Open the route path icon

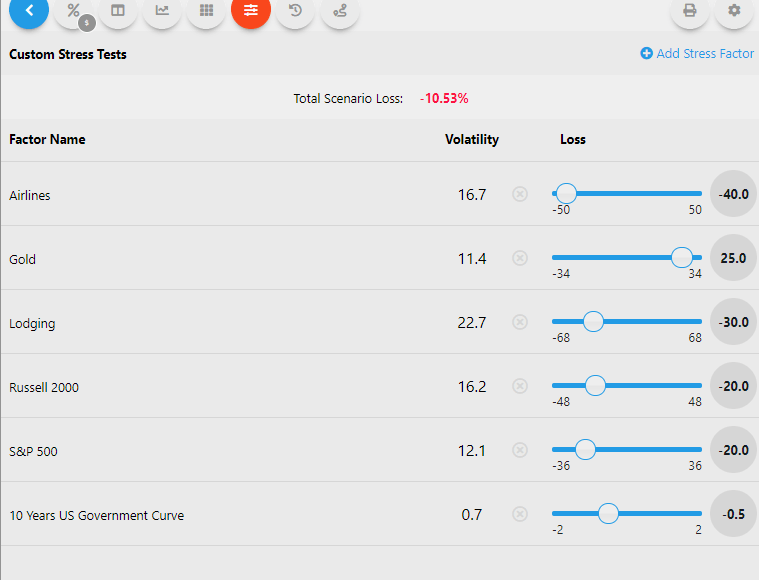point(340,11)
